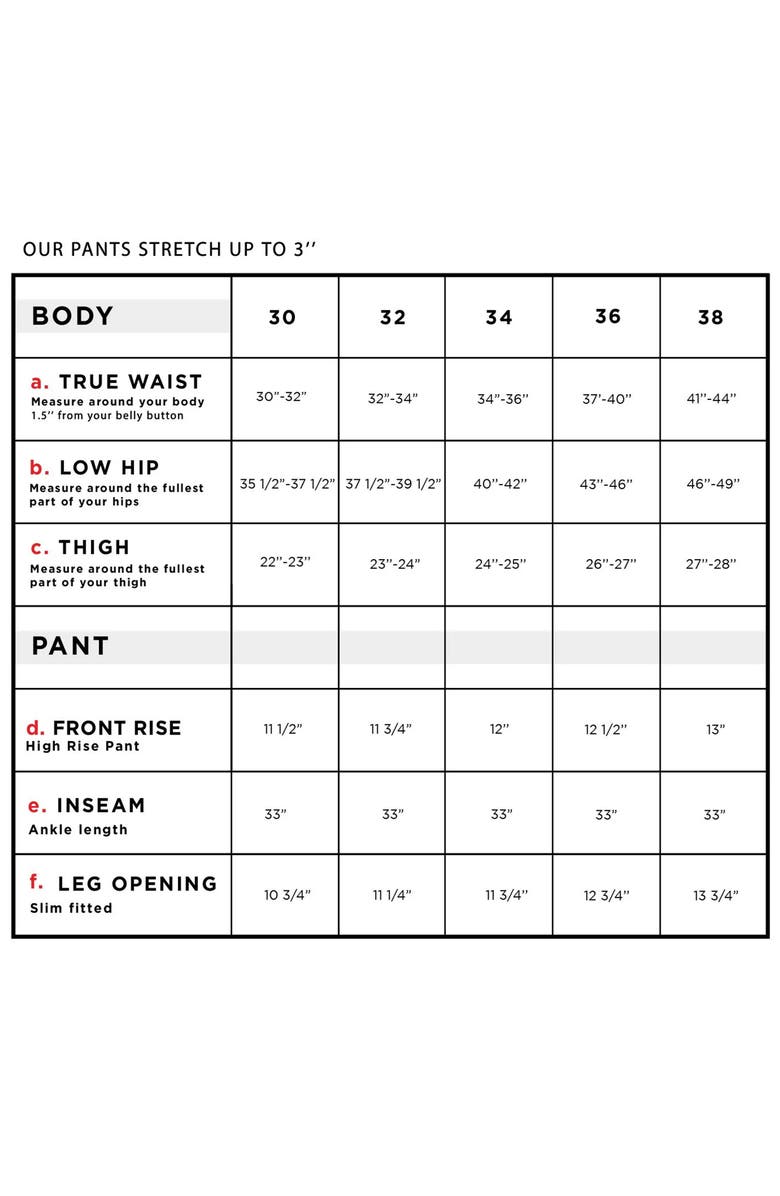Click the "High Rise Pant" subtitle text
780x1196 pixels.
point(83,746)
